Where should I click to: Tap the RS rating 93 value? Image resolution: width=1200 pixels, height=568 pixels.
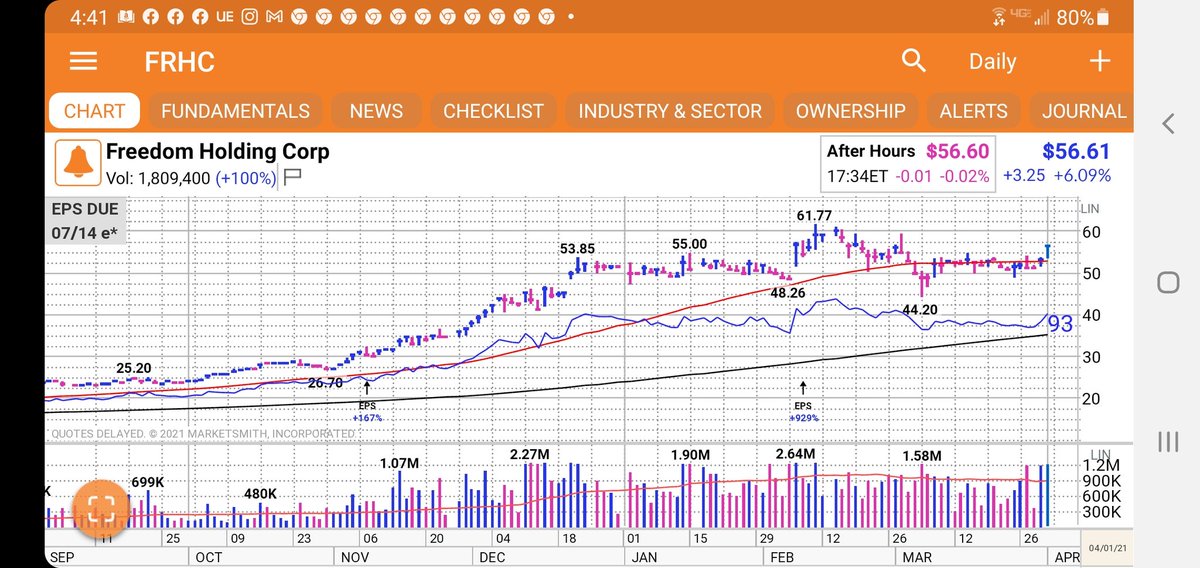(1060, 323)
